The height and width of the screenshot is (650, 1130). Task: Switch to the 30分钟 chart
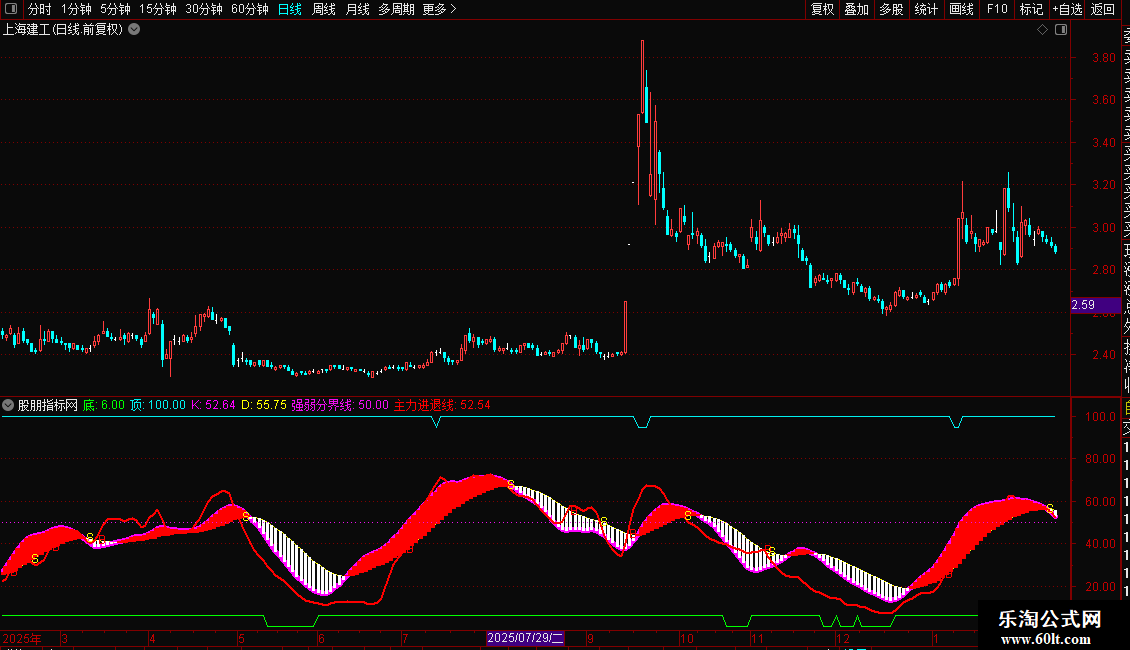click(x=204, y=9)
